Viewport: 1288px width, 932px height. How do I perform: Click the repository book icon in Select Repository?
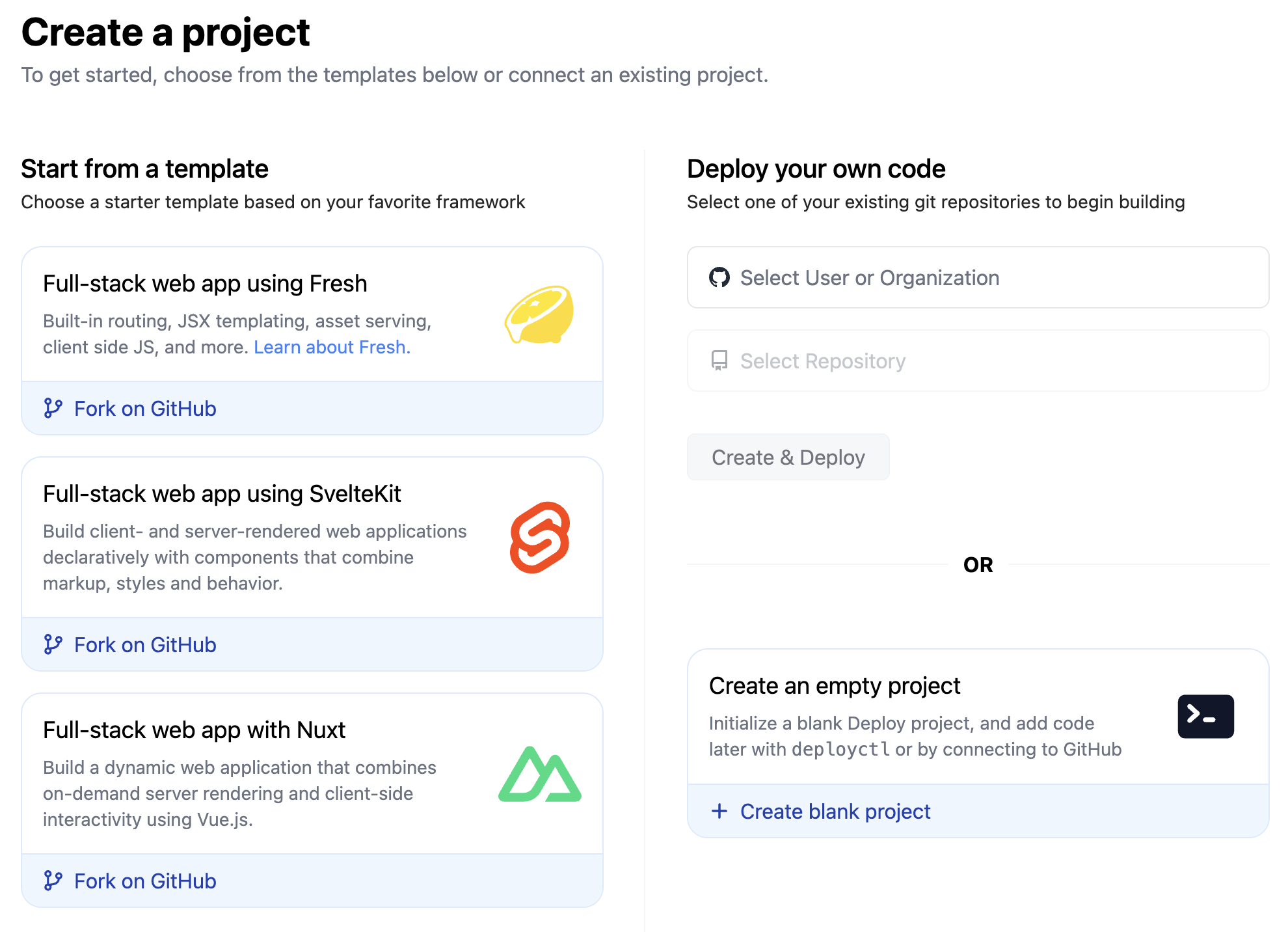tap(719, 361)
